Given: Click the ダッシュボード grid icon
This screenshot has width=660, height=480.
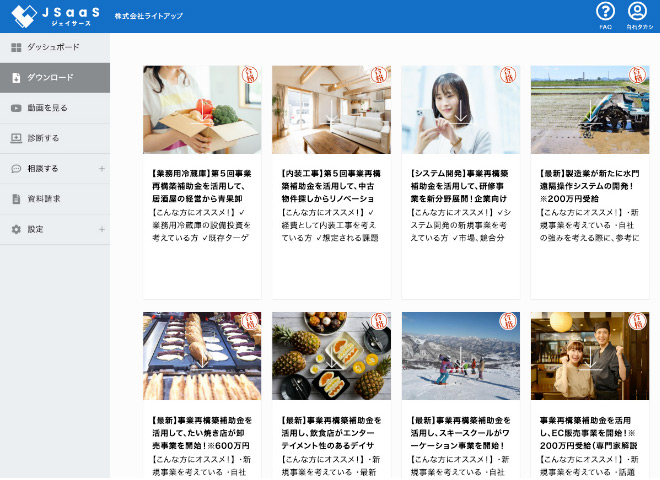Looking at the screenshot, I should pyautogui.click(x=16, y=47).
